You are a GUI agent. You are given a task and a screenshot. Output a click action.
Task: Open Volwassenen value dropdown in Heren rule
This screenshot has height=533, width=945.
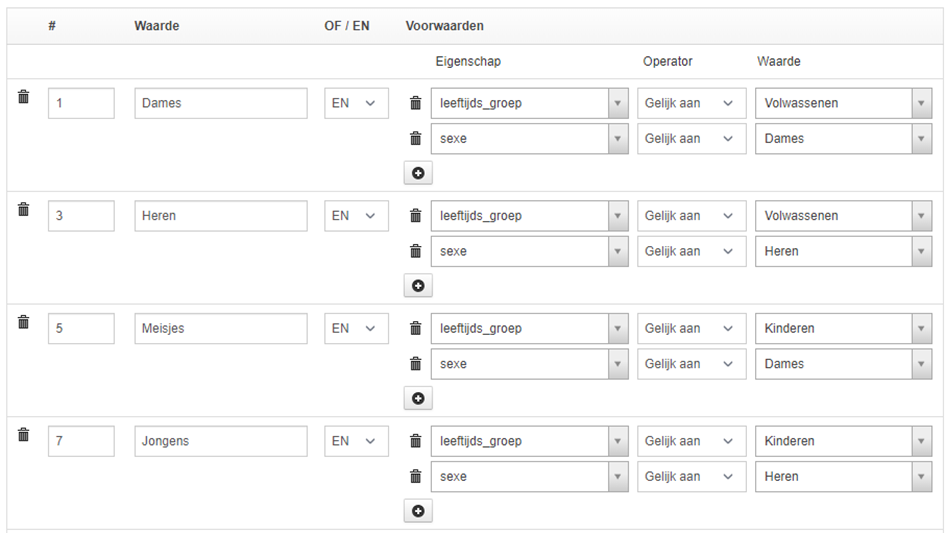[843, 216]
